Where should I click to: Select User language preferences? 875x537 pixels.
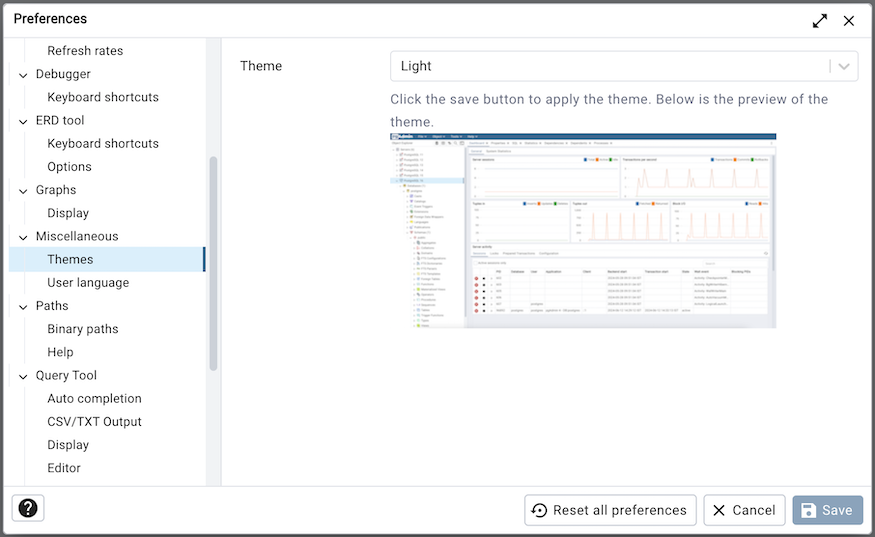[x=88, y=283]
